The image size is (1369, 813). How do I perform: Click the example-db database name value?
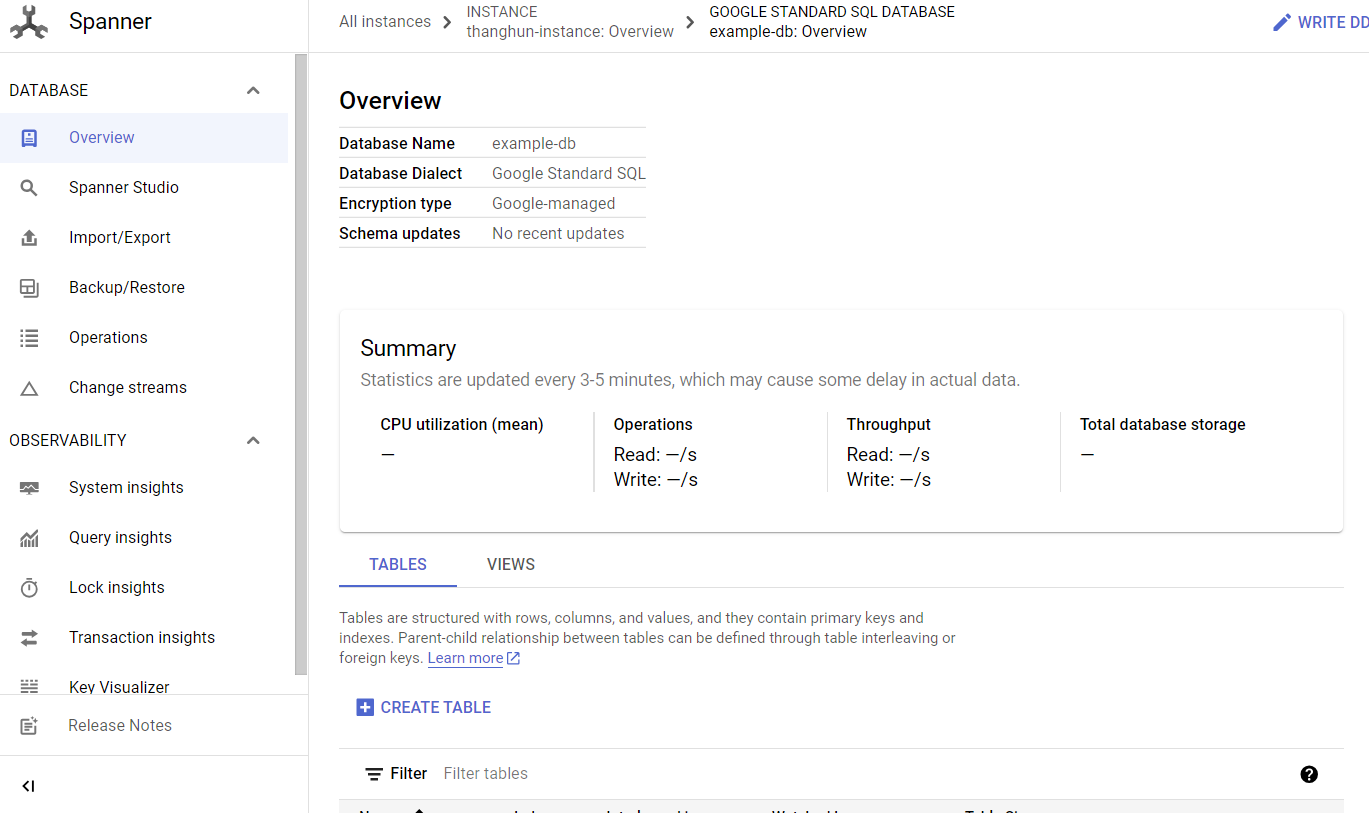coord(534,144)
